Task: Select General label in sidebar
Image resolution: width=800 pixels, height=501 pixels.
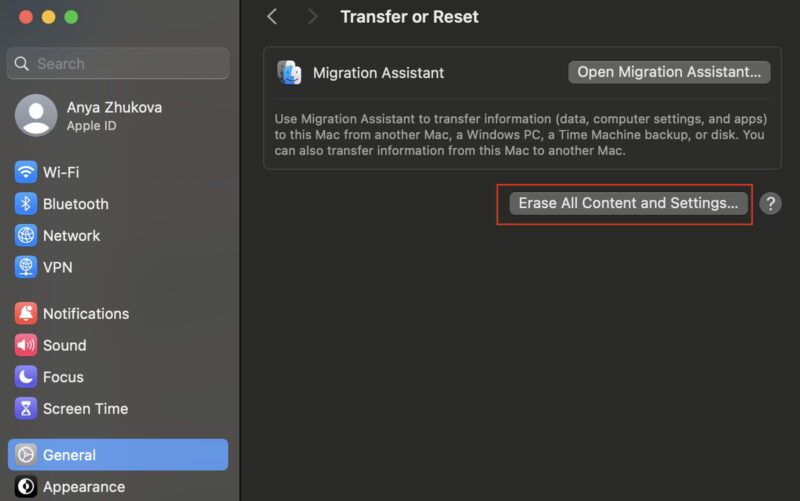Action: [69, 455]
